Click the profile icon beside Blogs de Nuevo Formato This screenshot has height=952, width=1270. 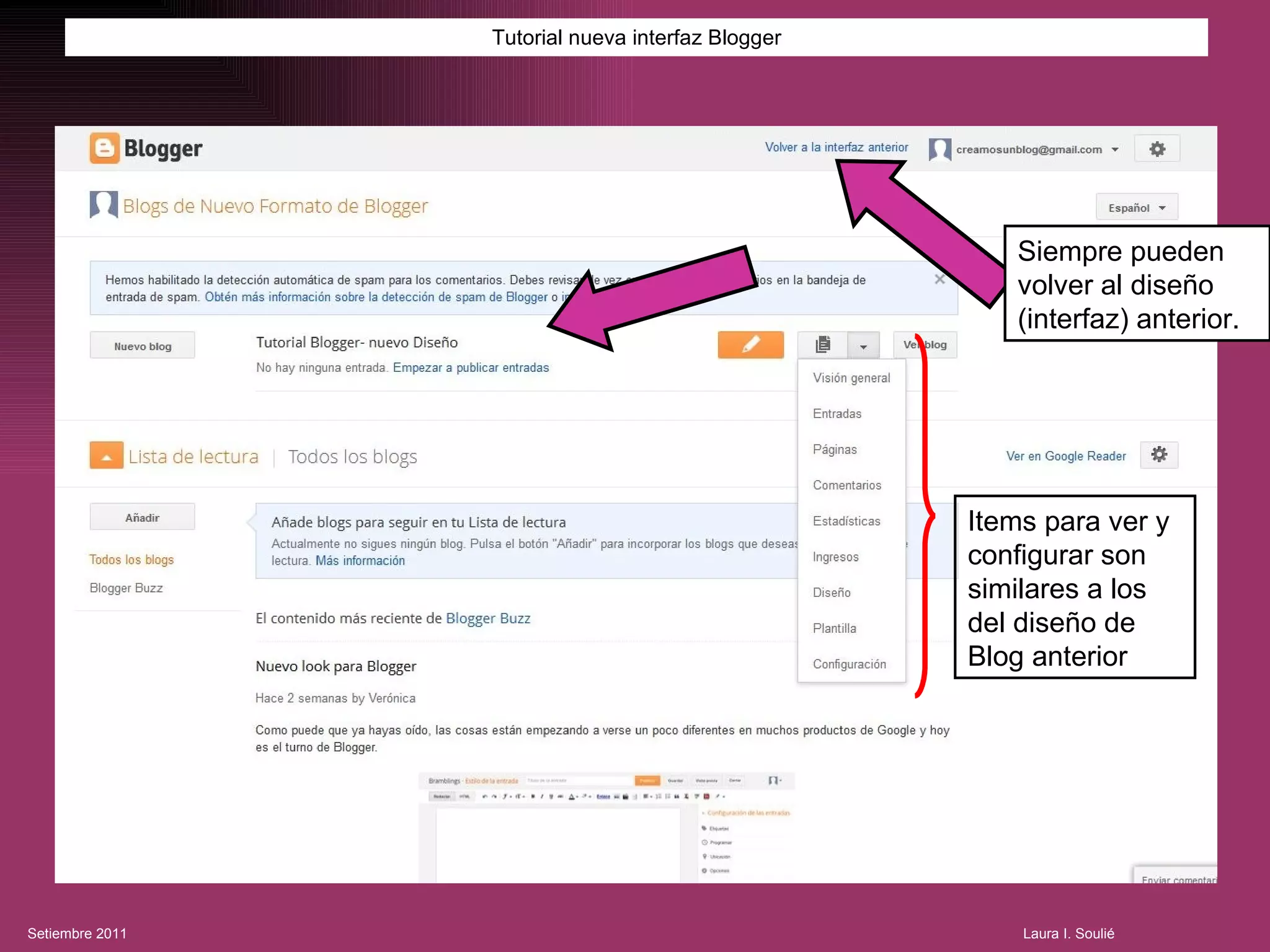coord(104,205)
